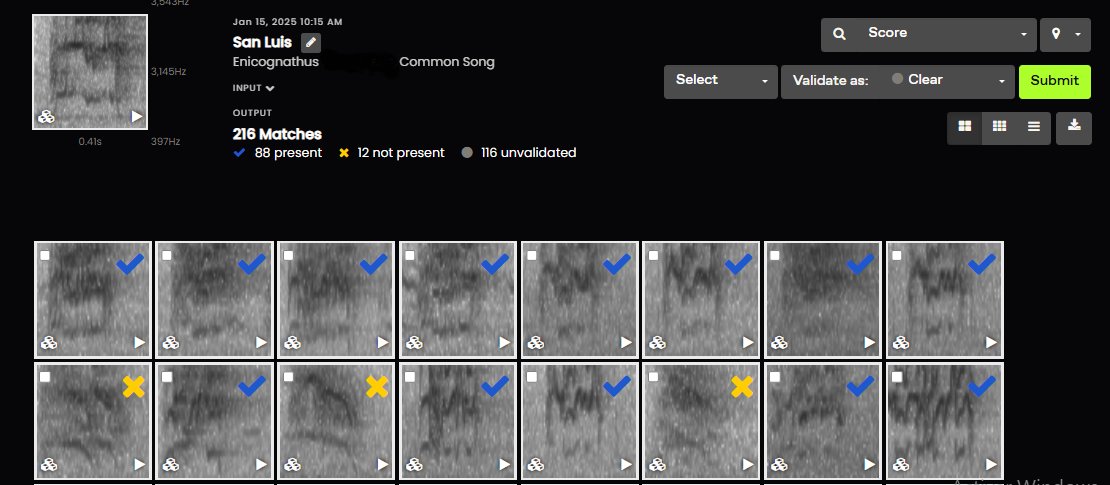Click yellow X mark on second row first match
Screen dimensions: 1110x485
click(x=133, y=387)
